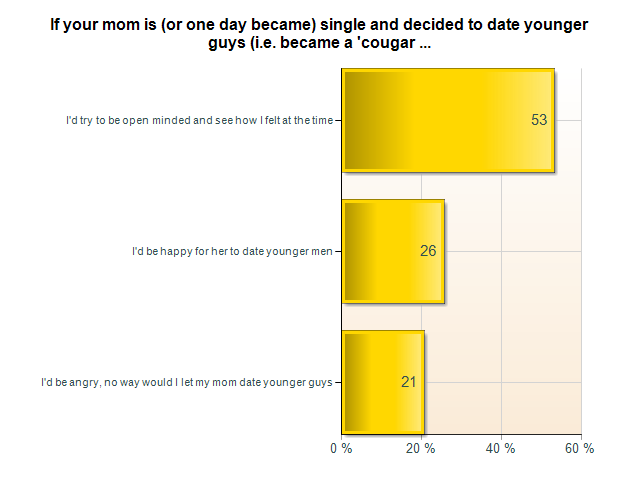The width and height of the screenshot is (640, 480).
Task: Click the value label 53
Action: [539, 120]
